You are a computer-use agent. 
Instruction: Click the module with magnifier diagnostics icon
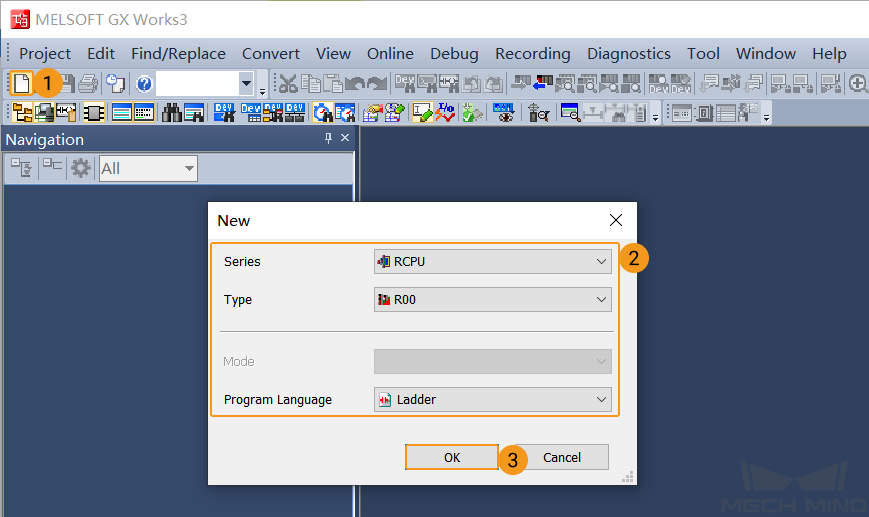[x=538, y=113]
